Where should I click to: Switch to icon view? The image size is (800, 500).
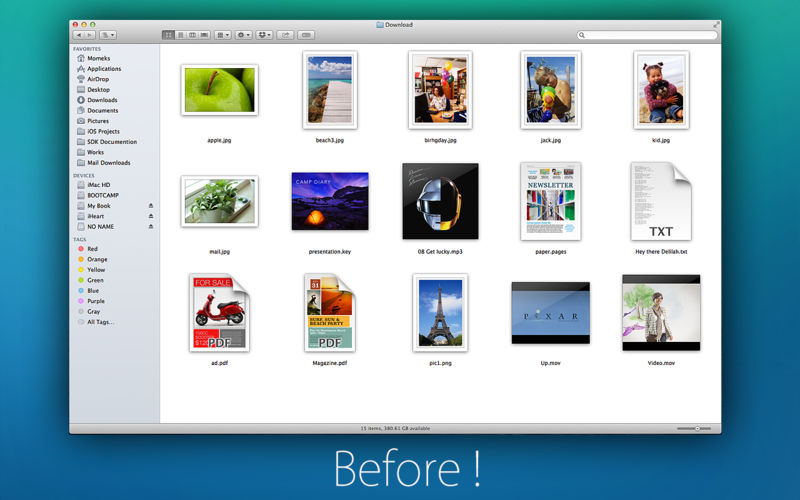pos(168,35)
